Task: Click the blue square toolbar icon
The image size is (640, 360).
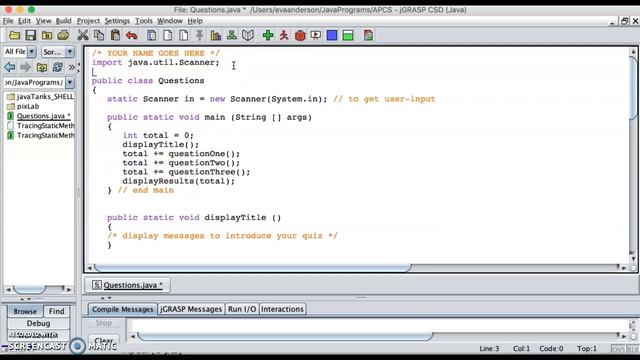Action: coord(332,36)
